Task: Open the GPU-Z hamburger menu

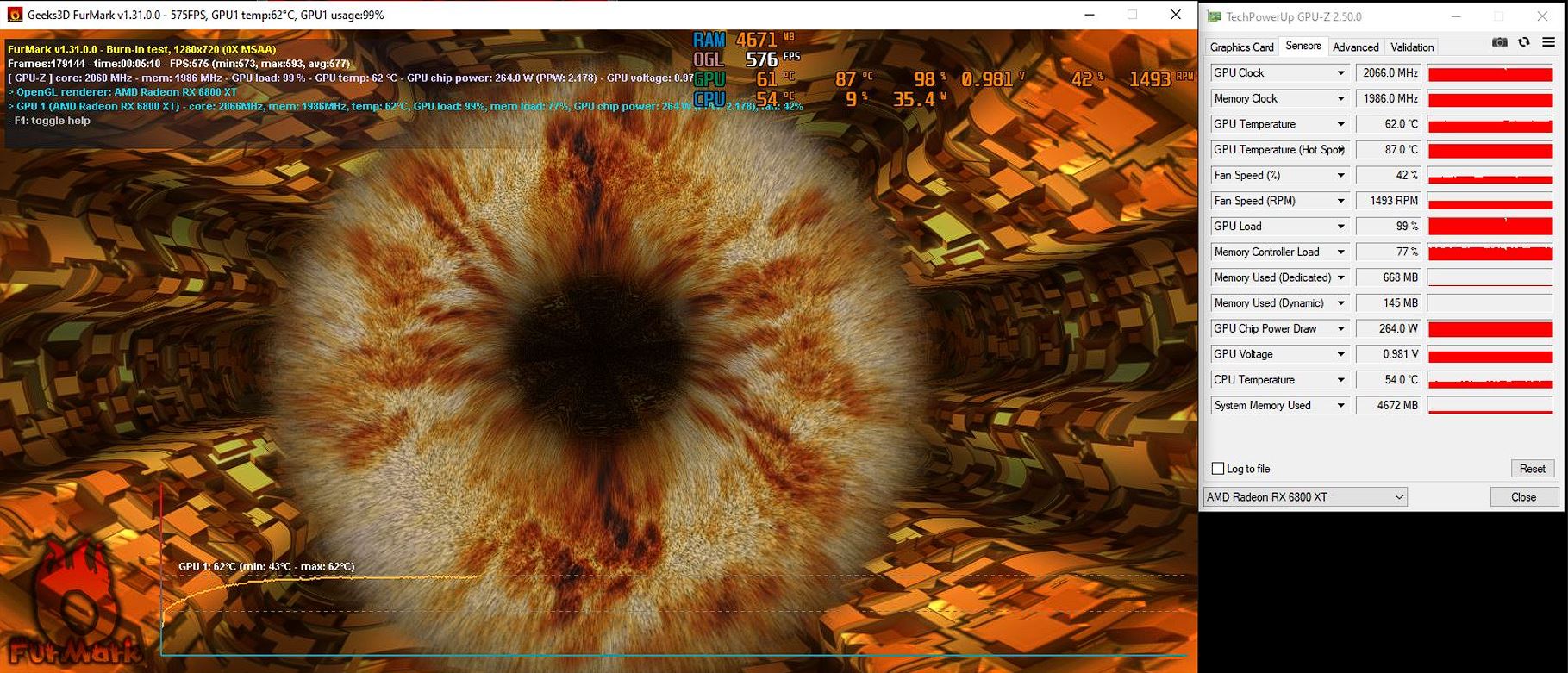Action: [1548, 42]
